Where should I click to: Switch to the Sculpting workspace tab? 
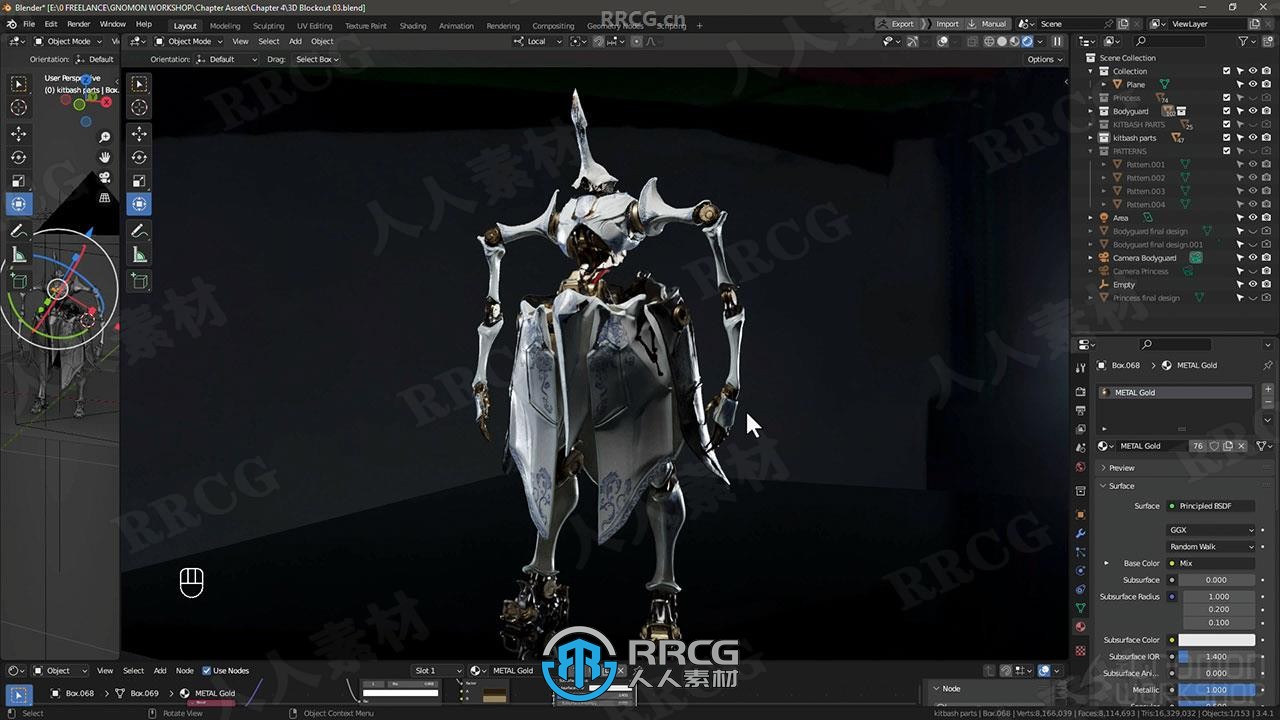pyautogui.click(x=268, y=26)
